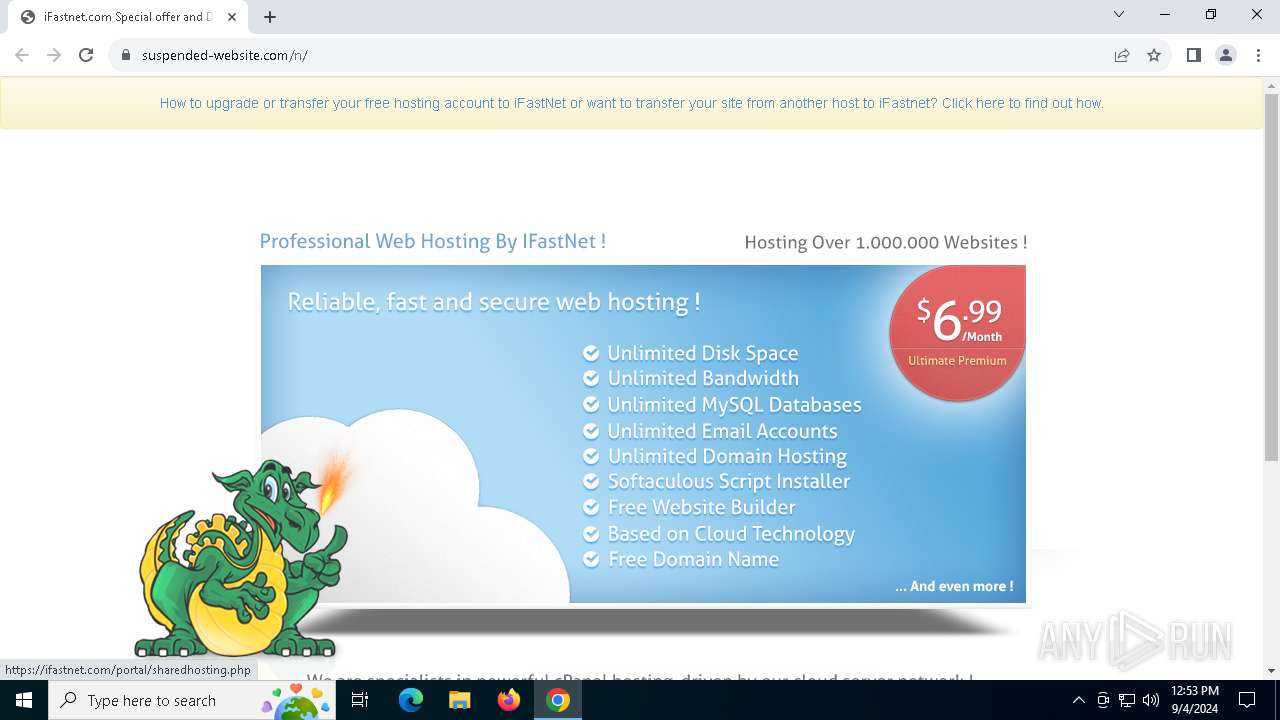
Task: Launch Microsoft Edge from the taskbar
Action: (x=411, y=700)
